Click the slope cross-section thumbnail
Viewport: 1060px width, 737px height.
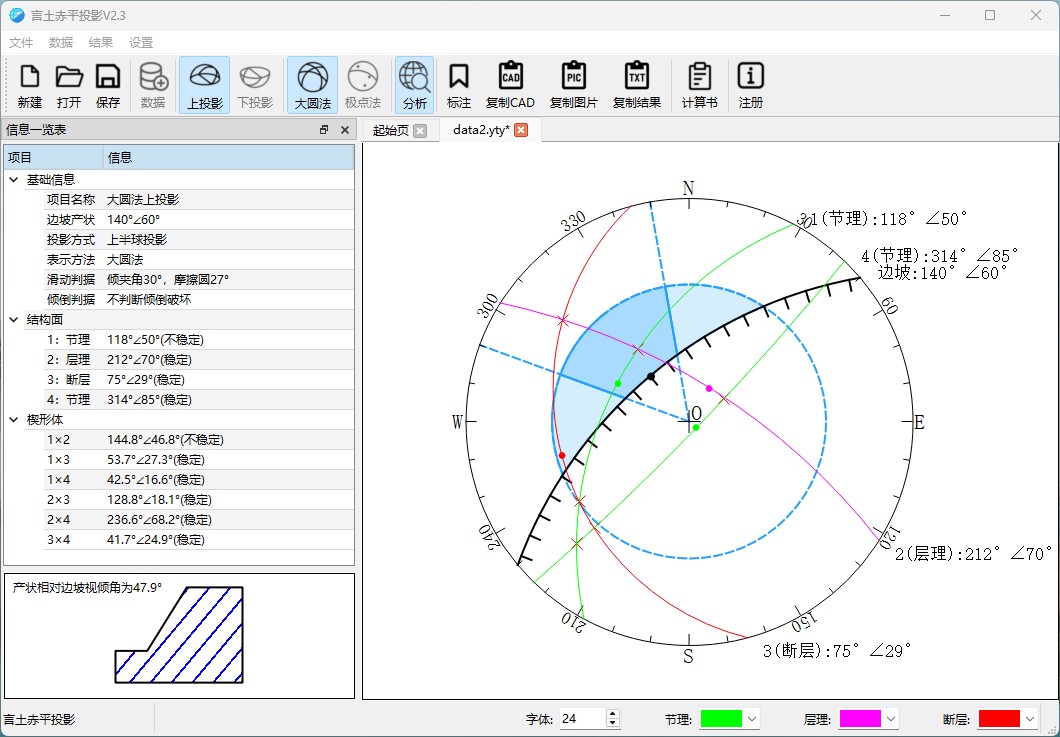point(179,635)
